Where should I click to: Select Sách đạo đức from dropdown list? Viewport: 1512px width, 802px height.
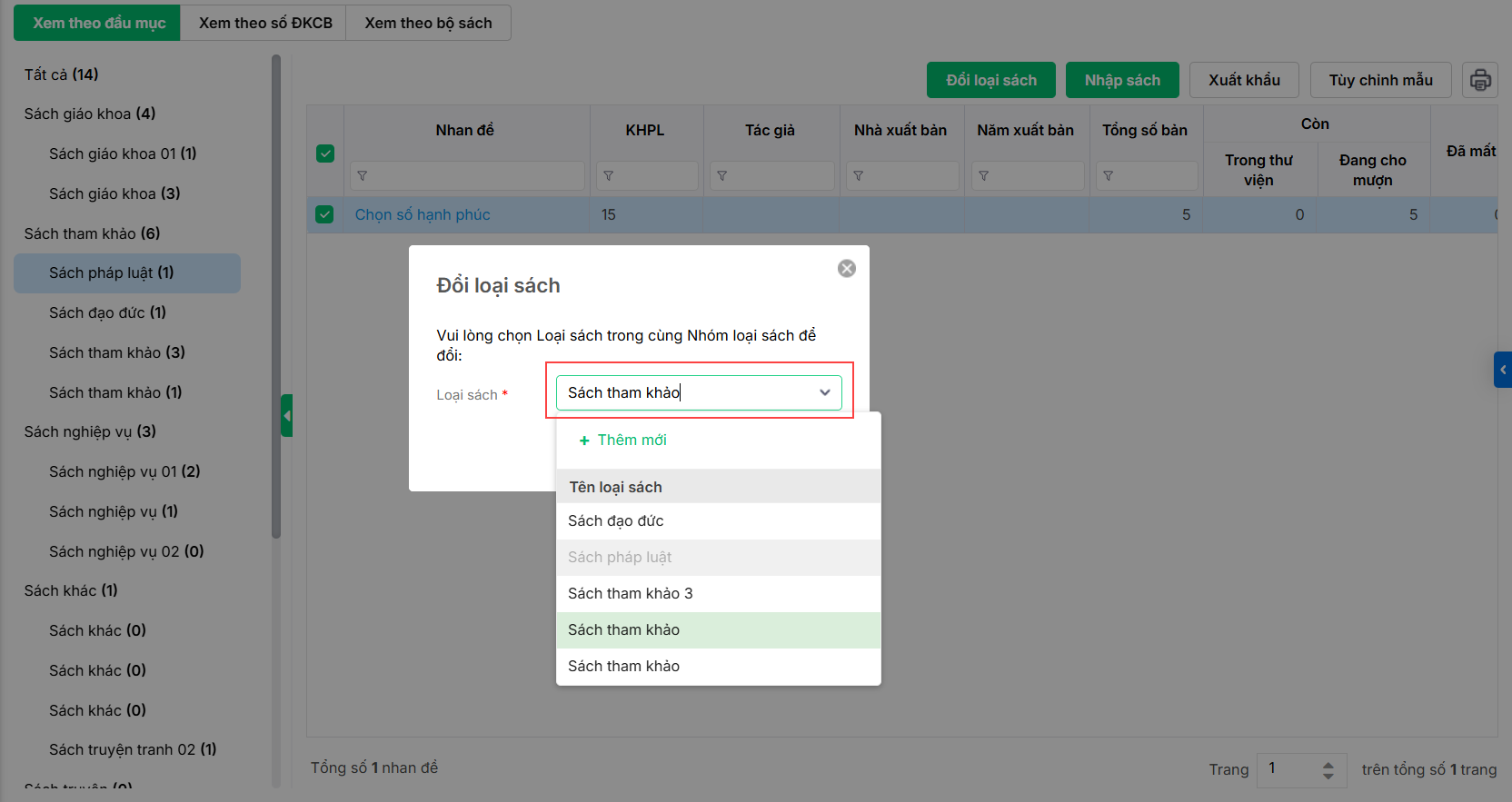coord(616,521)
